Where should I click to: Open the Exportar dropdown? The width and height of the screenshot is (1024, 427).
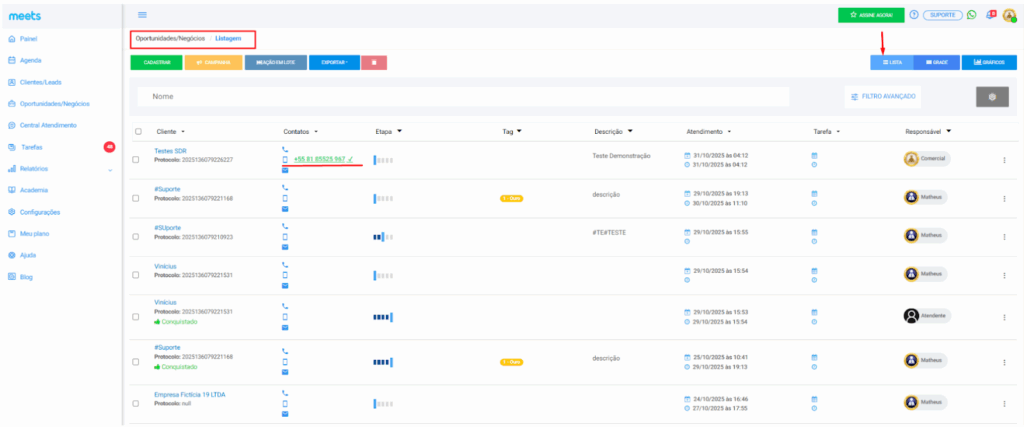(333, 62)
